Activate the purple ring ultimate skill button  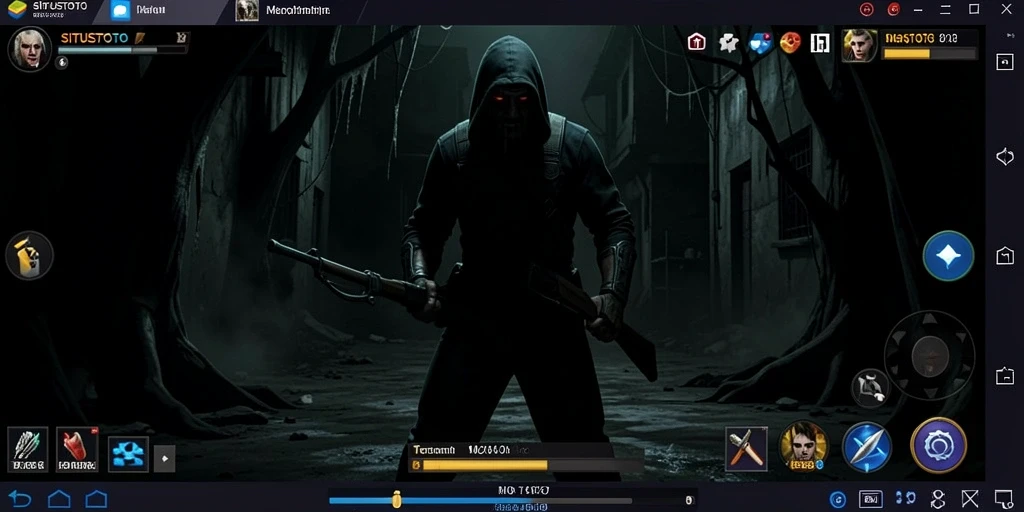[x=938, y=445]
